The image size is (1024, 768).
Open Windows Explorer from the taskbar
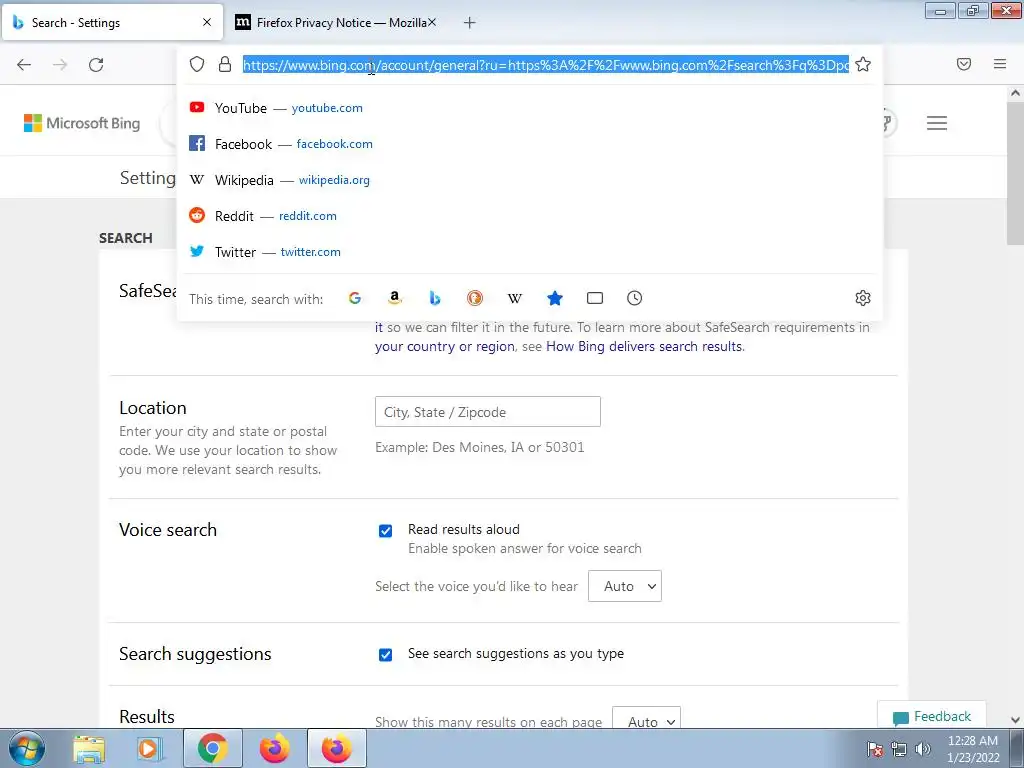pos(89,749)
